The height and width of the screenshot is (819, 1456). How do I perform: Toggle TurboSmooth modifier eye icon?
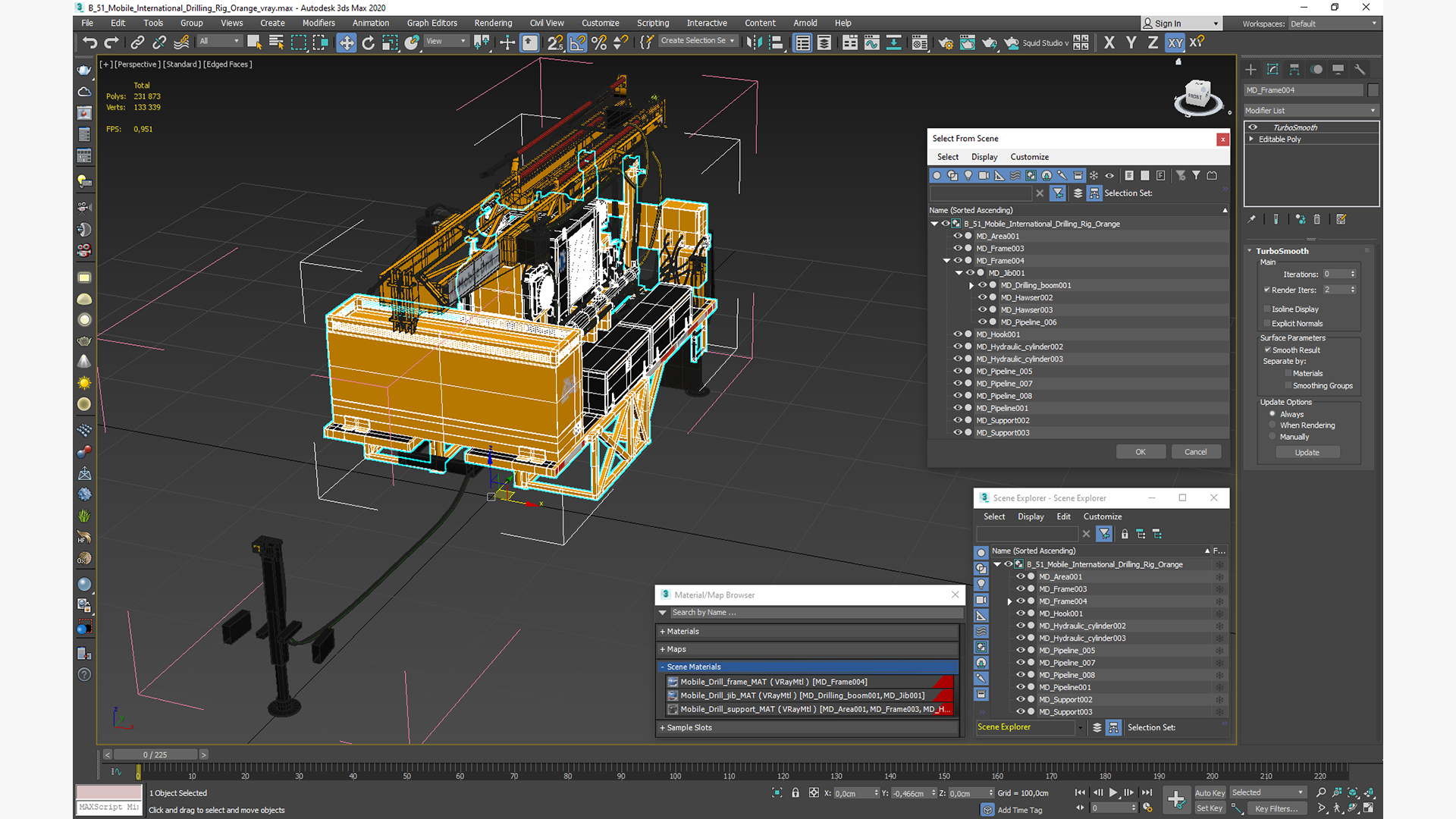tap(1253, 127)
